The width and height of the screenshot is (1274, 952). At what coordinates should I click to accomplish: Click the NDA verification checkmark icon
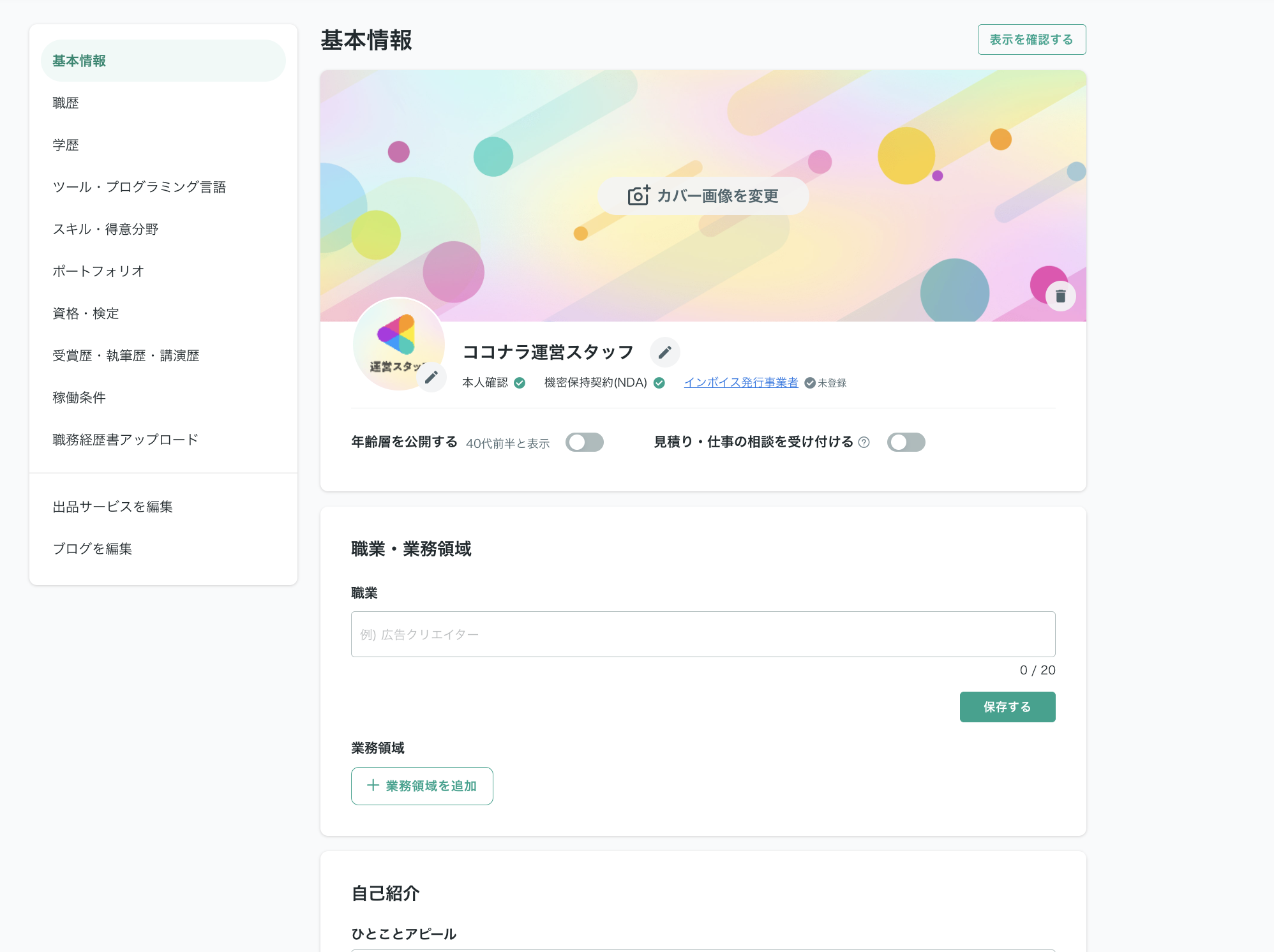pyautogui.click(x=660, y=383)
